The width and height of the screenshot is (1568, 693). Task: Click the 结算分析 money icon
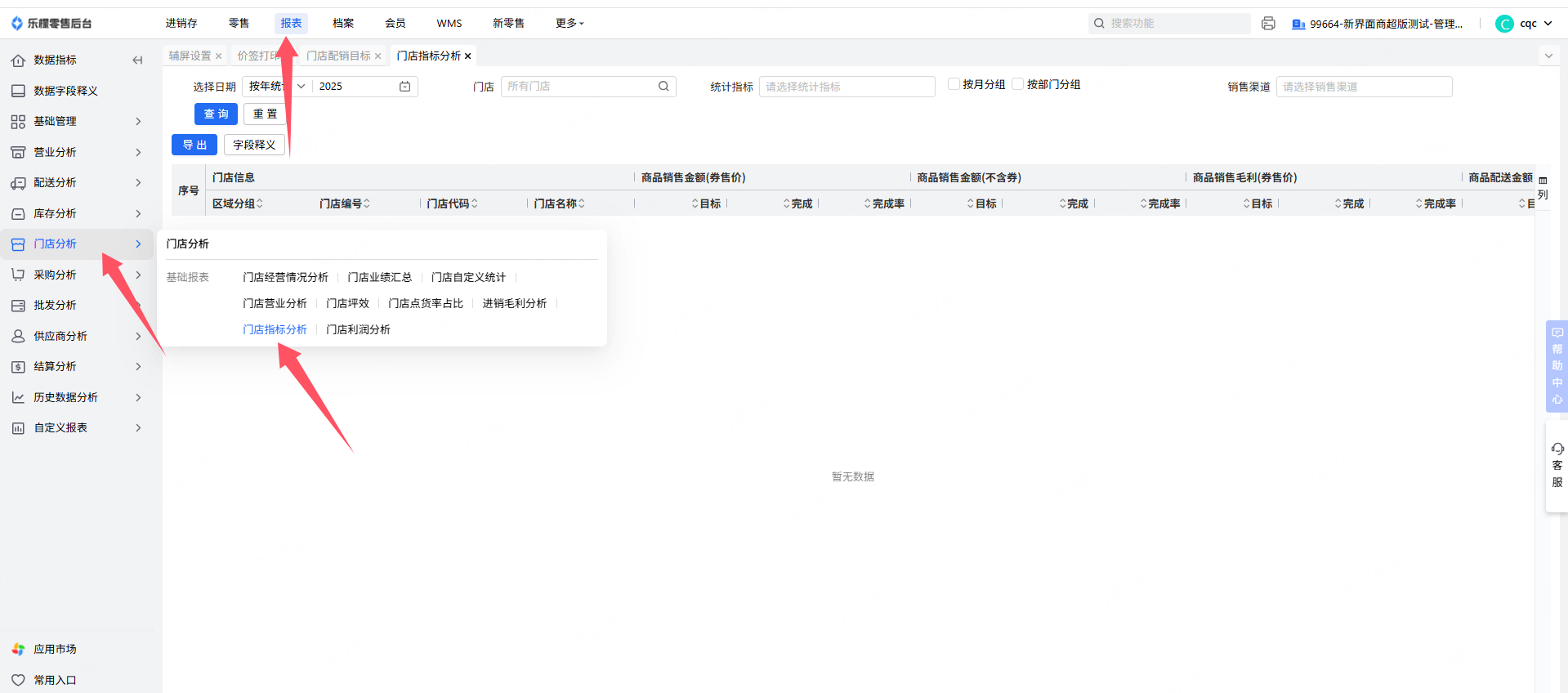[18, 367]
